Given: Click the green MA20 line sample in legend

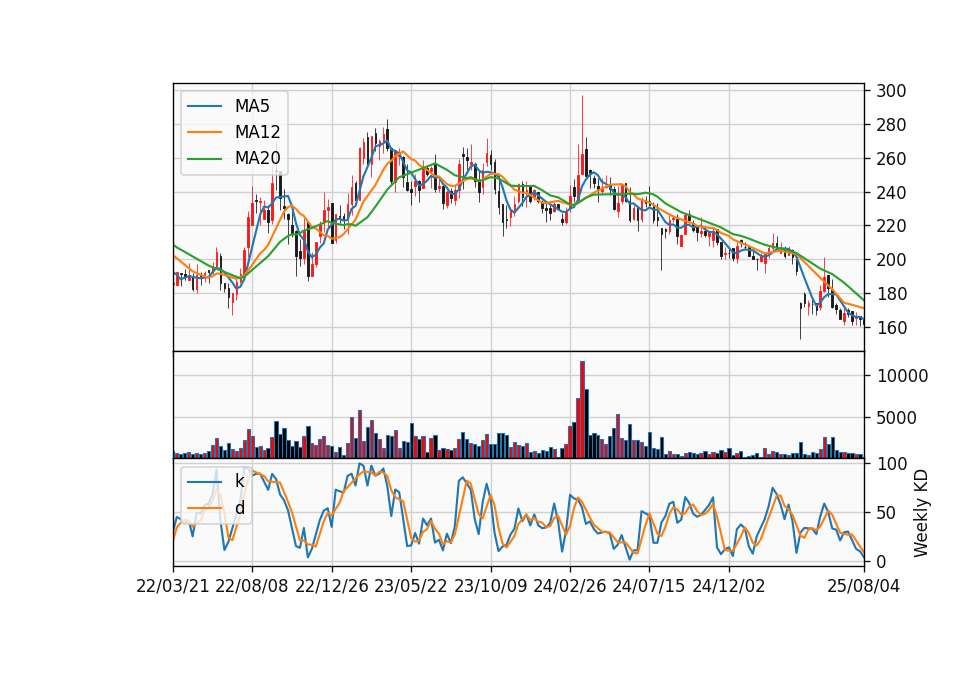Looking at the screenshot, I should [204, 158].
